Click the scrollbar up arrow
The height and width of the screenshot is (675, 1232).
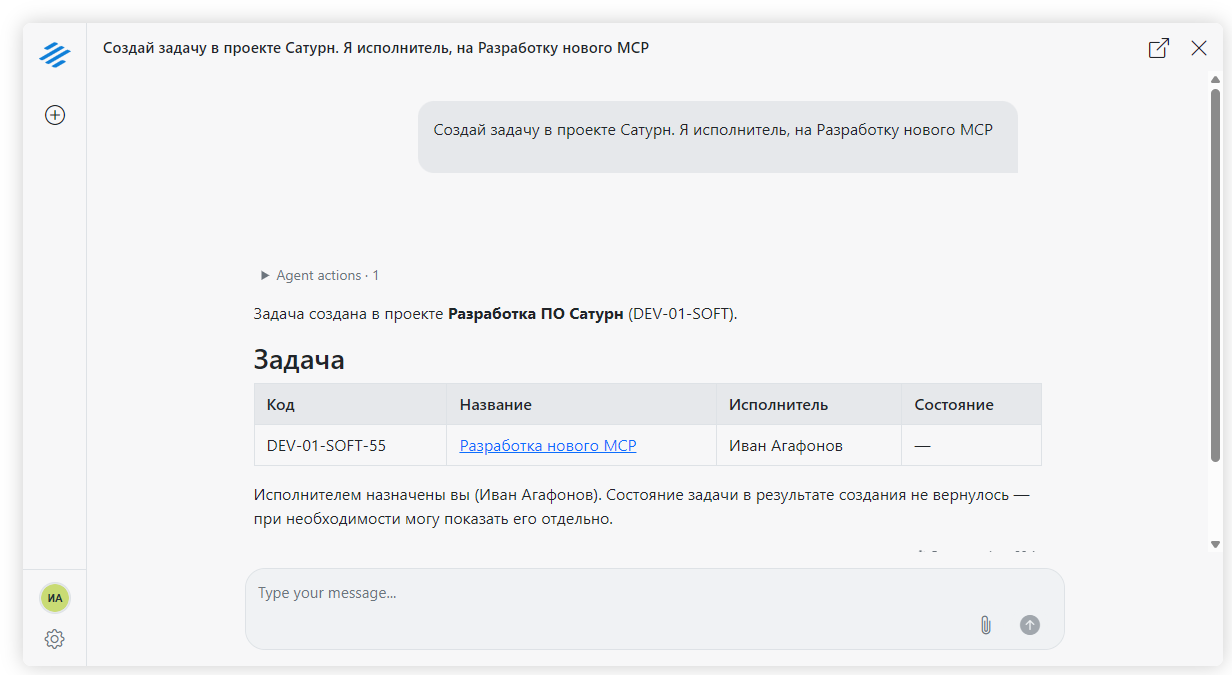[1215, 80]
